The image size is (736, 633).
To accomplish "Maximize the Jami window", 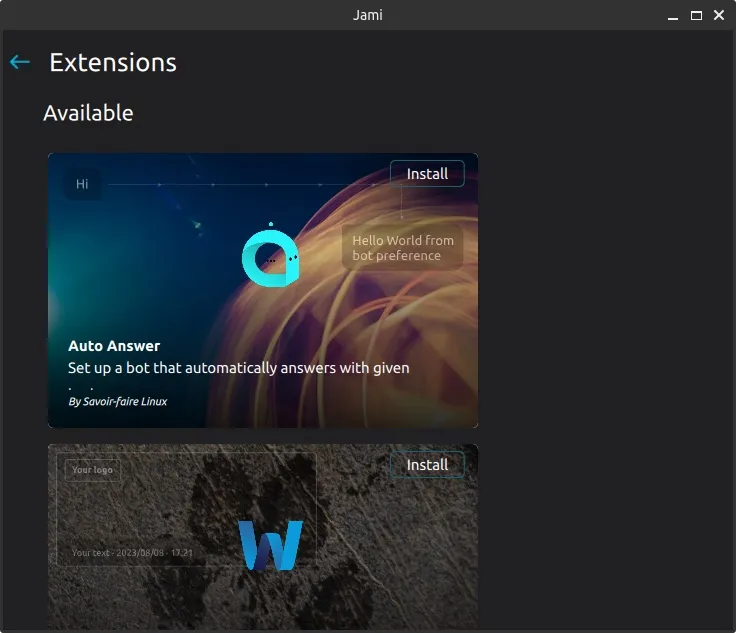I will [697, 15].
